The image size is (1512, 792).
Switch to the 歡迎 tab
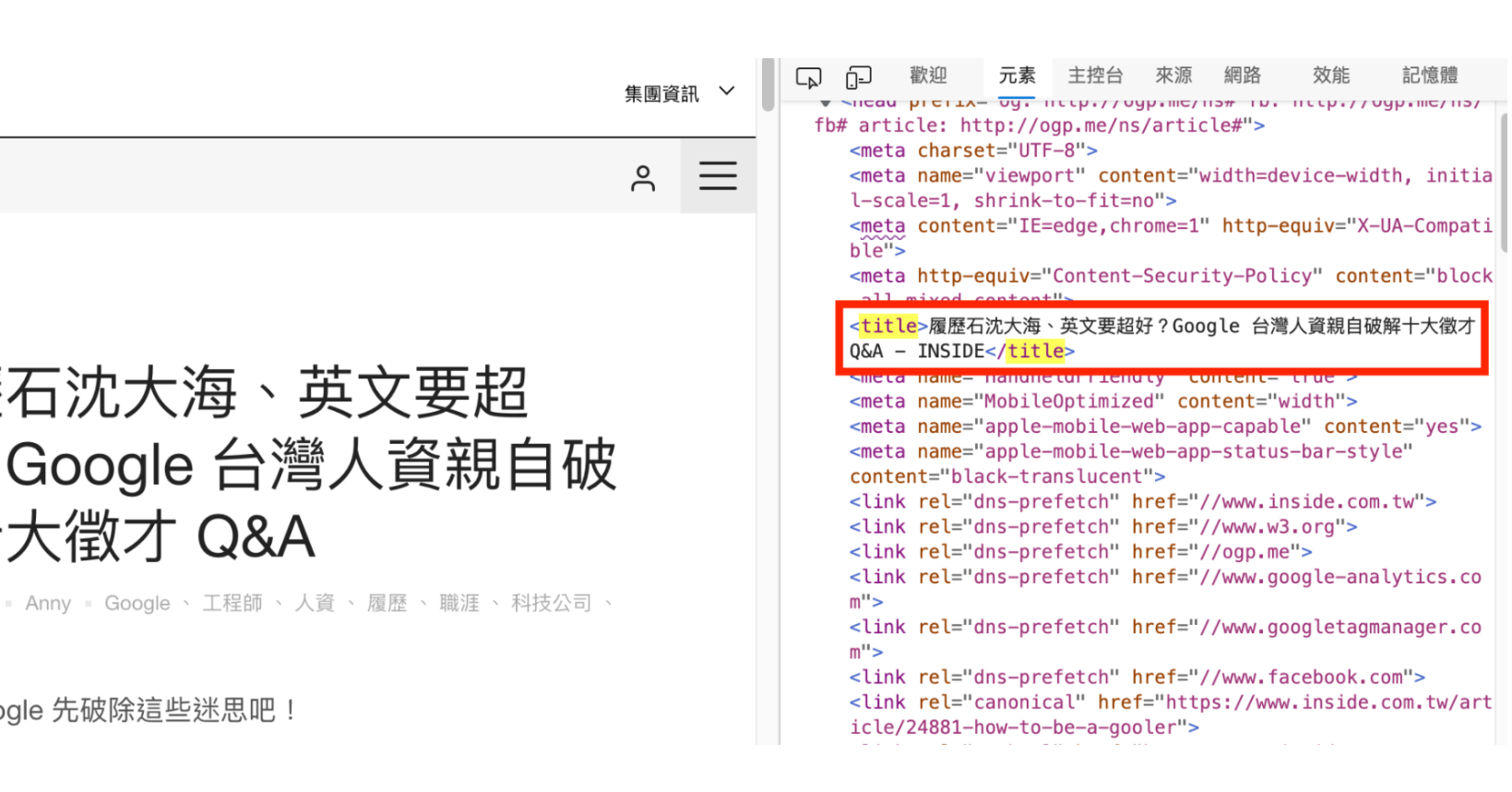coord(928,76)
